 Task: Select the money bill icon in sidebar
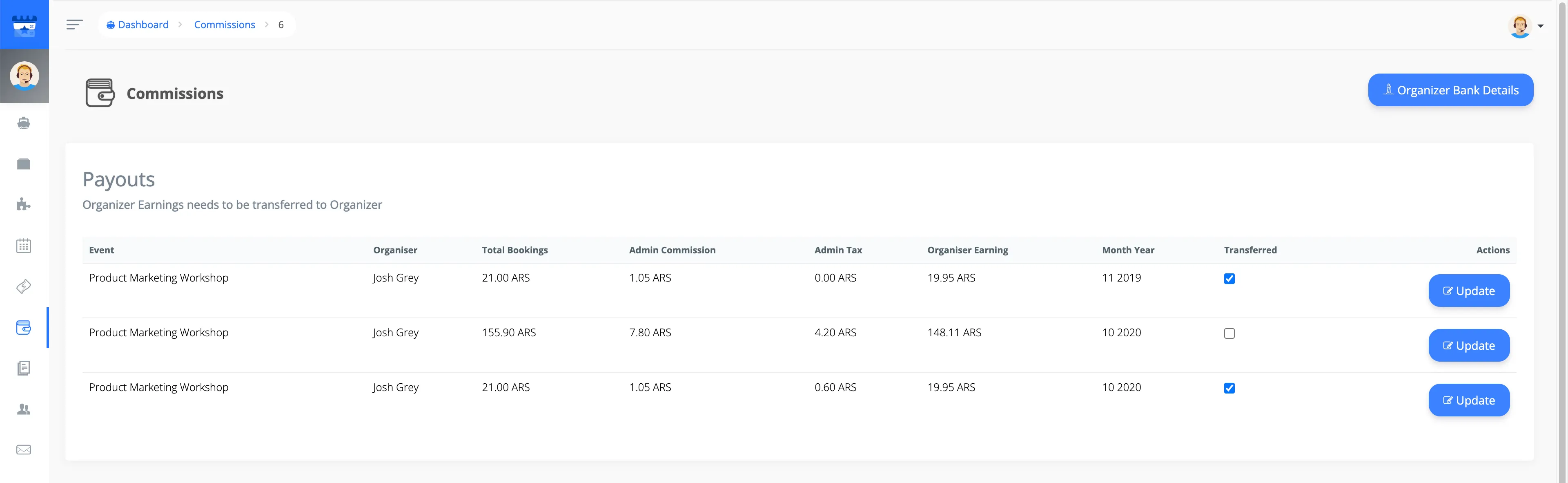(x=24, y=286)
